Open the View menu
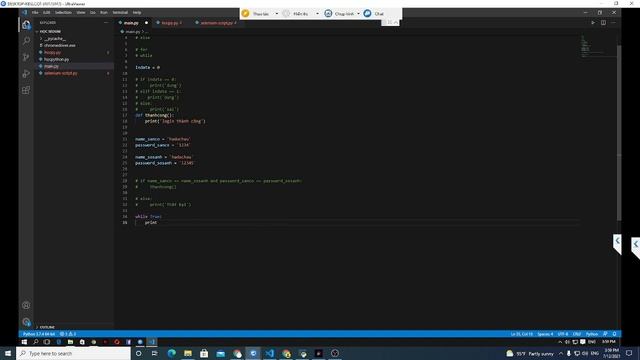The height and width of the screenshot is (360, 640). point(81,12)
